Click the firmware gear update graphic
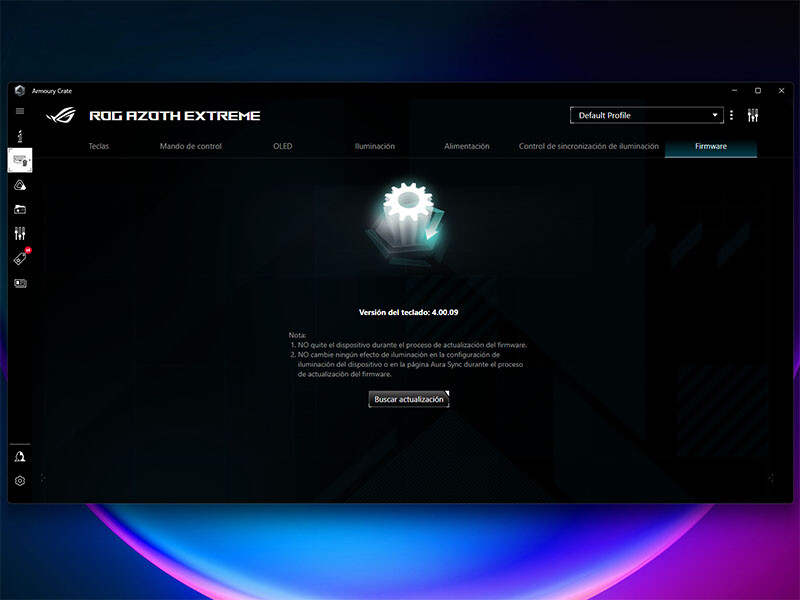800x600 pixels. tap(407, 224)
